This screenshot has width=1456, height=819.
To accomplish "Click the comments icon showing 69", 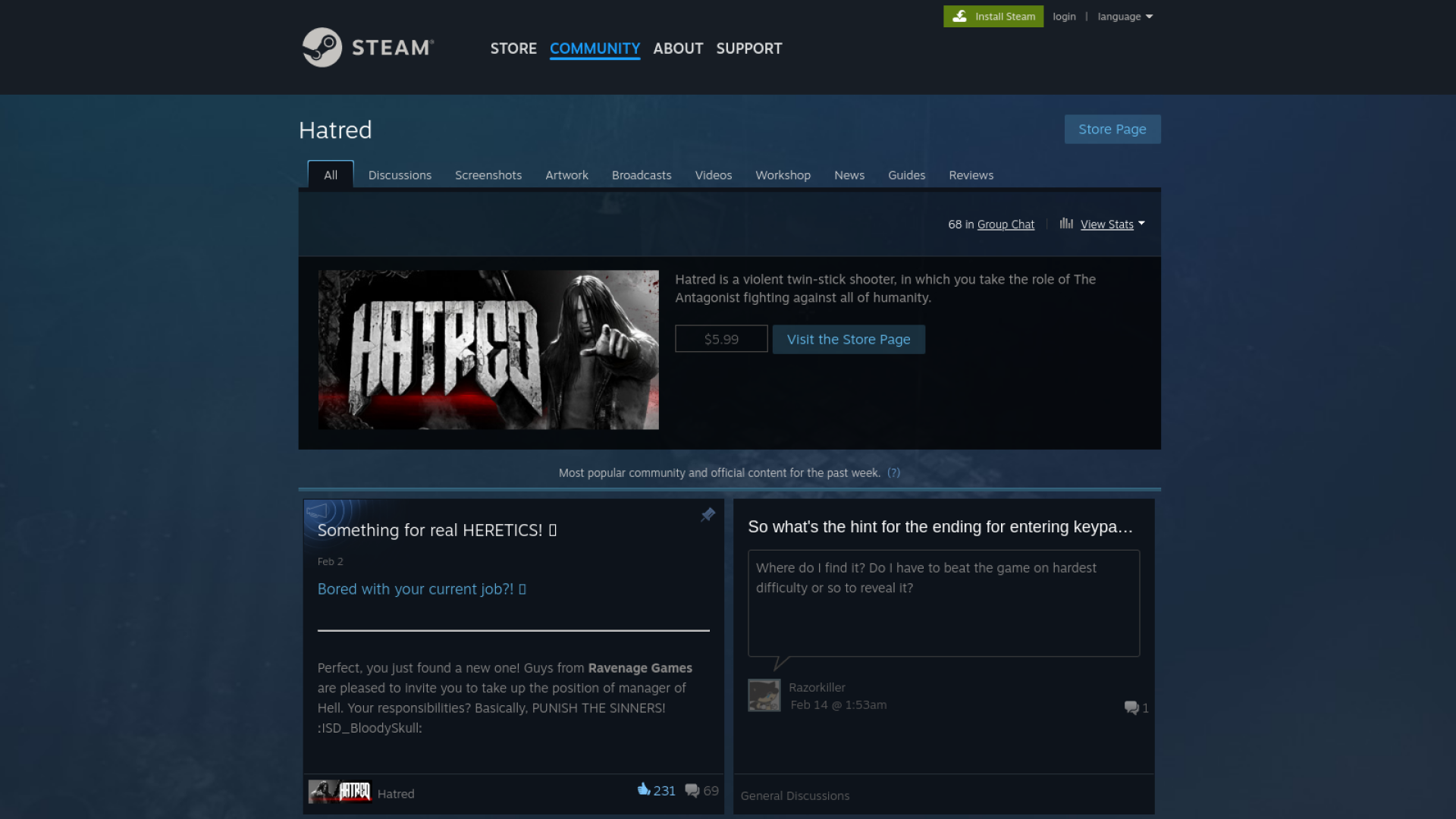I will point(692,790).
